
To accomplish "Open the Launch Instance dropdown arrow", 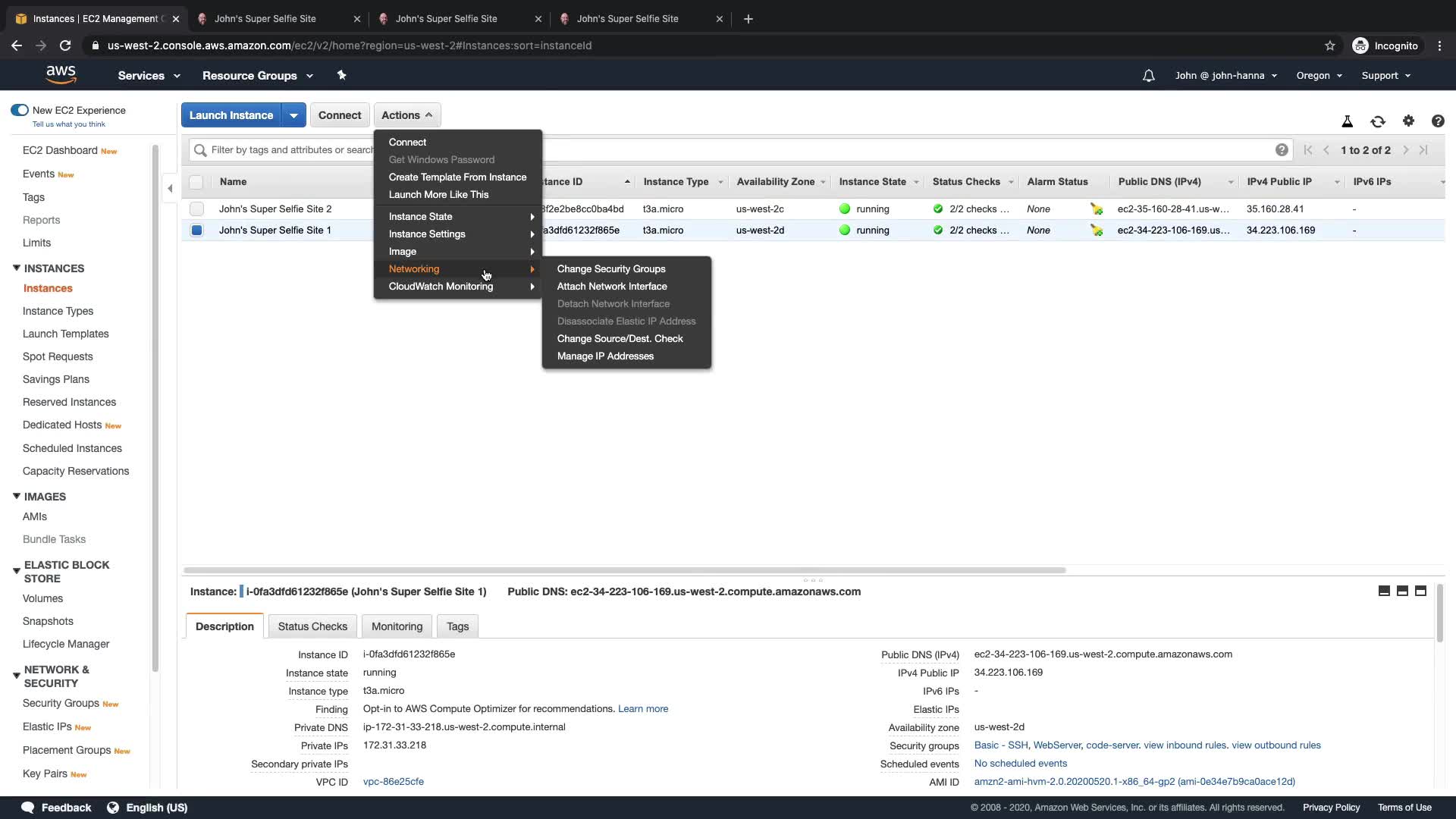I will 293,115.
